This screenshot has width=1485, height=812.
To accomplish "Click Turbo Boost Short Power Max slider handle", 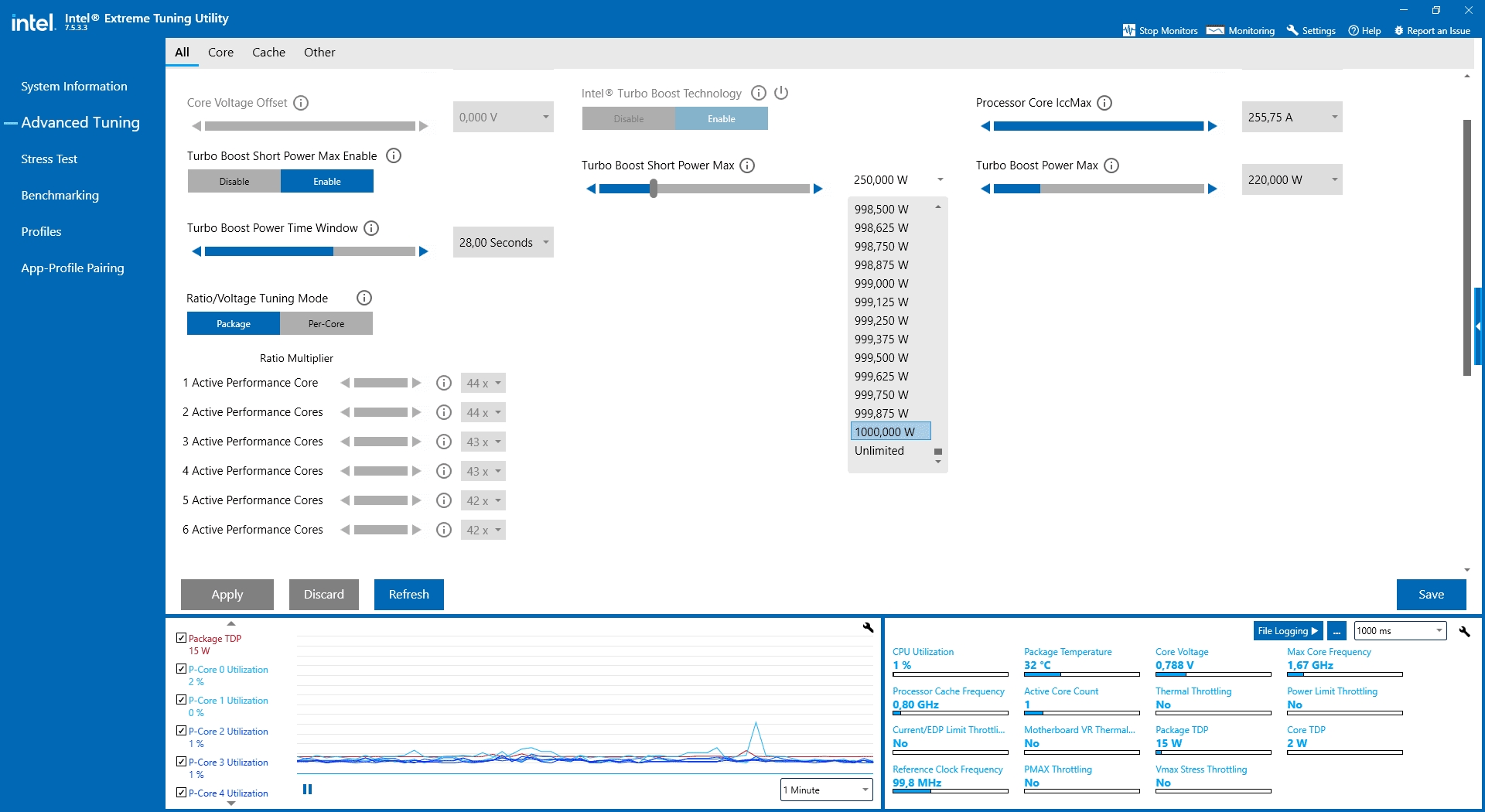I will (654, 189).
